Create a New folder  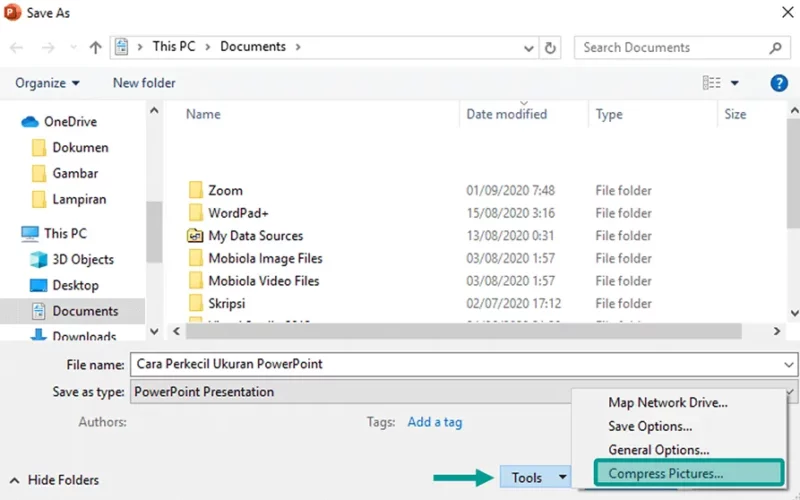144,83
